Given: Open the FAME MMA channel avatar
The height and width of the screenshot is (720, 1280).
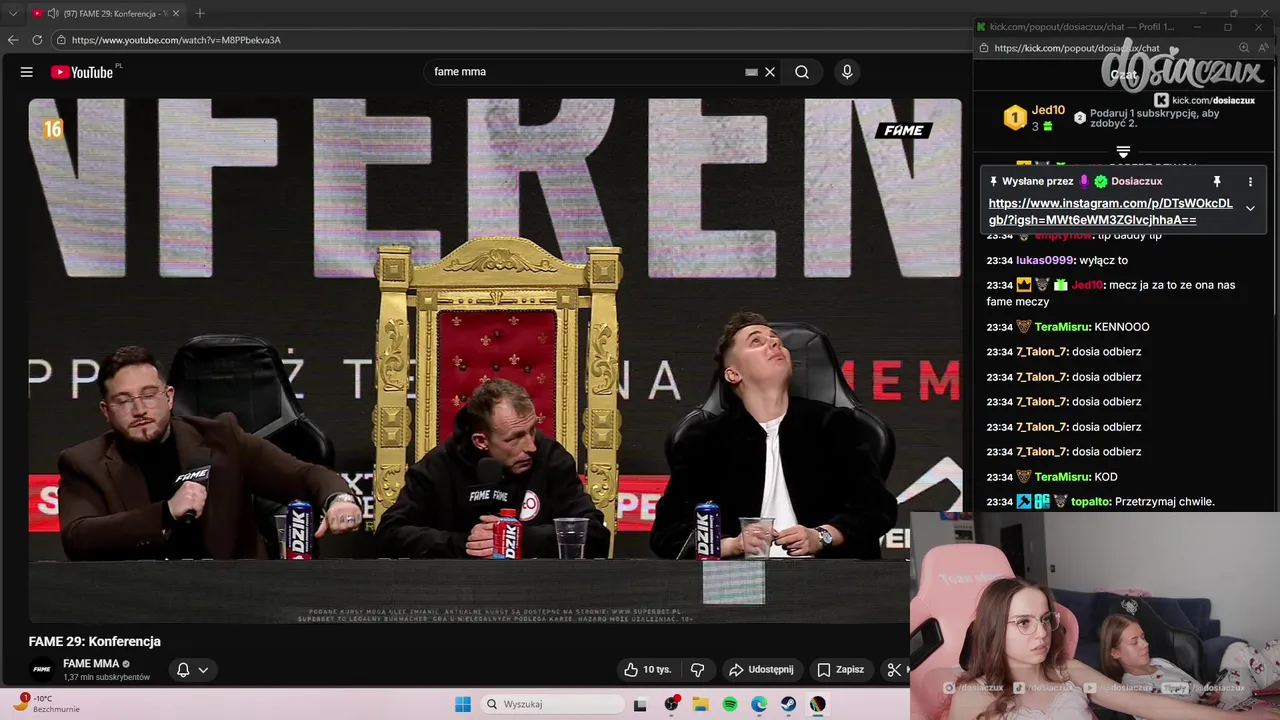Looking at the screenshot, I should (41, 670).
